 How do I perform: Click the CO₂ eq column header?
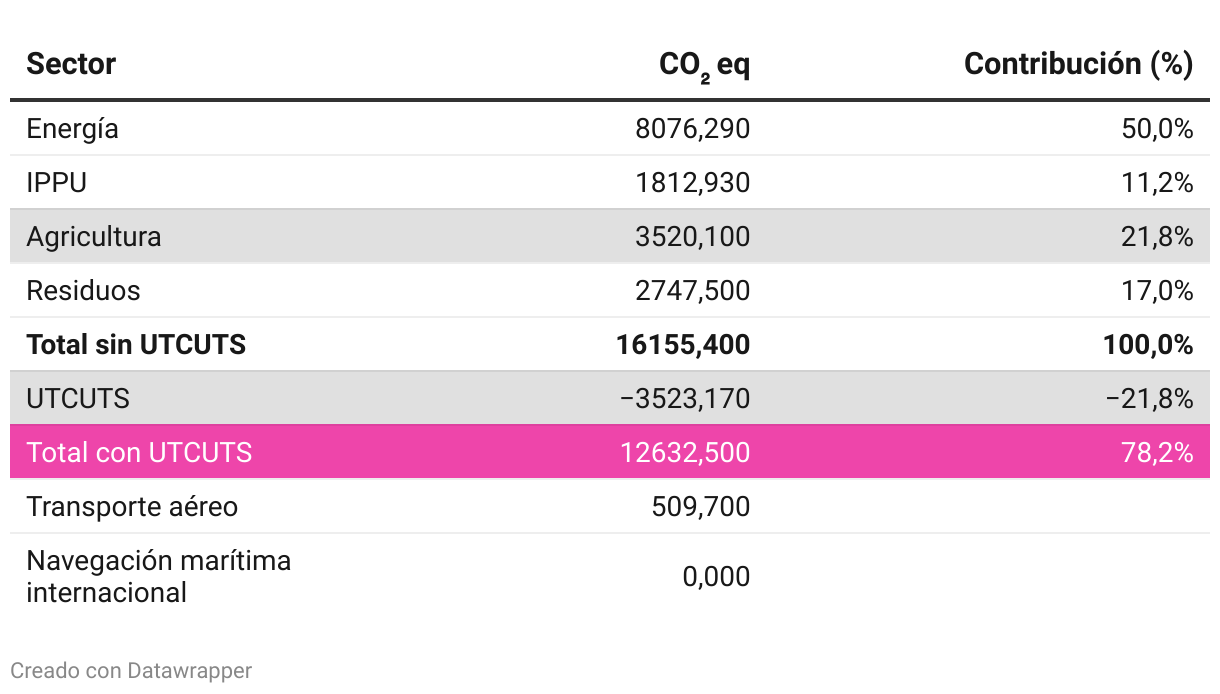click(x=704, y=65)
